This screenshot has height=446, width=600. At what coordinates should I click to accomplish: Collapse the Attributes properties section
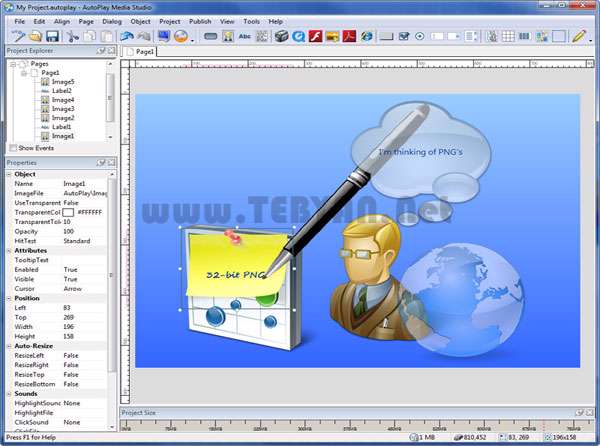pos(9,251)
